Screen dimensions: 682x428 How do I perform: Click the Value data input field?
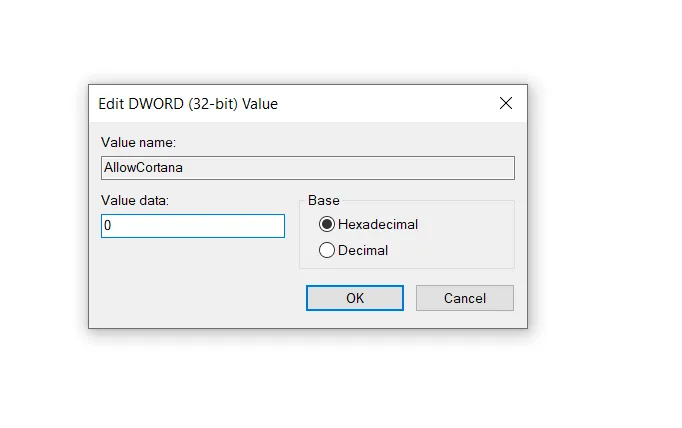[x=193, y=226]
